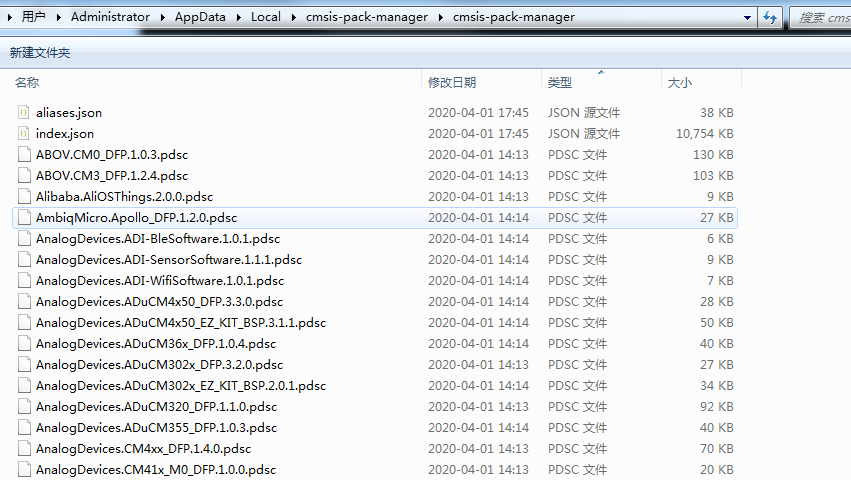Select the file name aliases.json
851x480 pixels.
click(69, 112)
